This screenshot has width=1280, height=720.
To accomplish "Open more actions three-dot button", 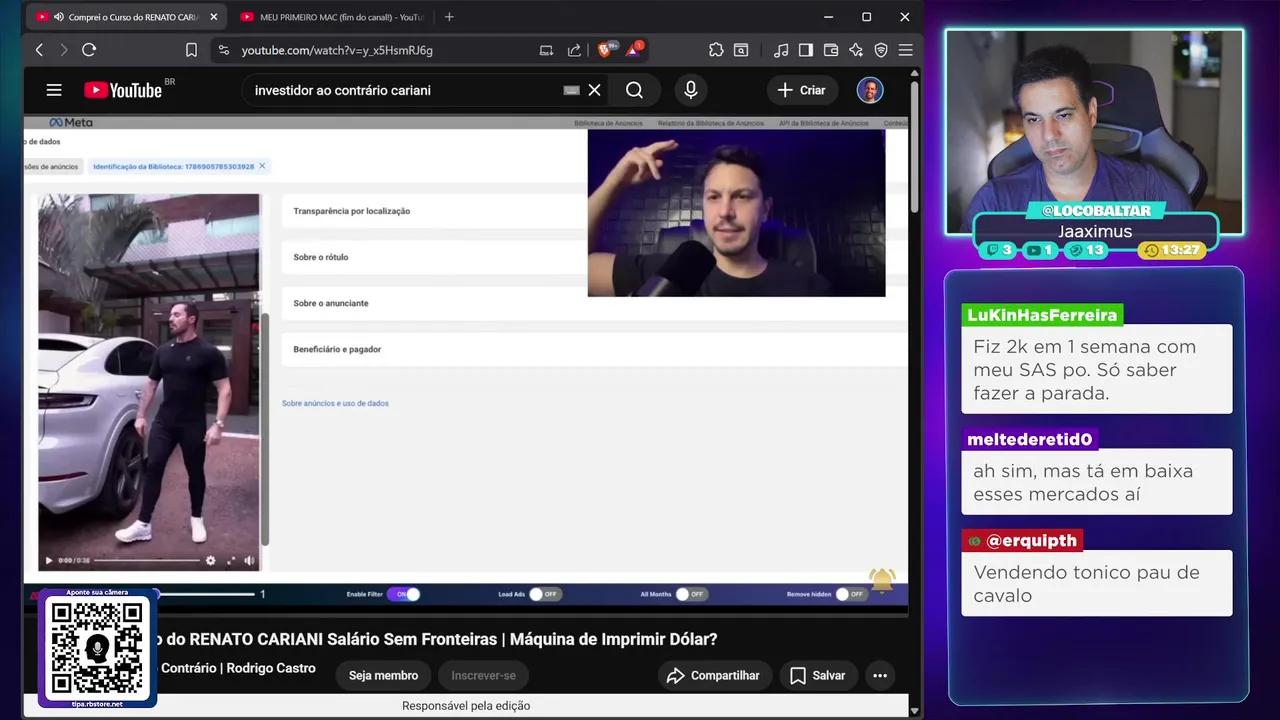I will click(x=880, y=676).
